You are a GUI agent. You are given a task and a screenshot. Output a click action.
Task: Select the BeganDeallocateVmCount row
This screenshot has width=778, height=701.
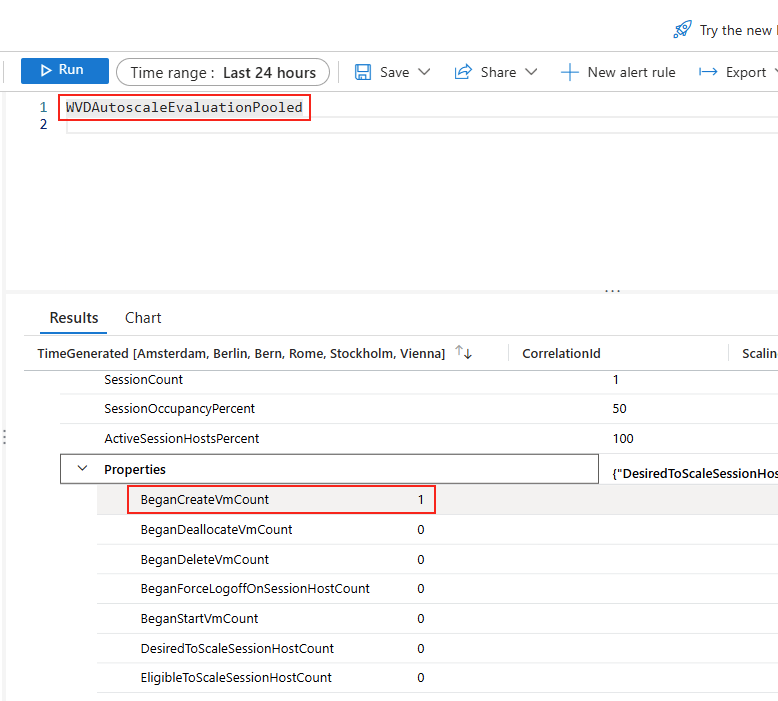tap(437, 529)
